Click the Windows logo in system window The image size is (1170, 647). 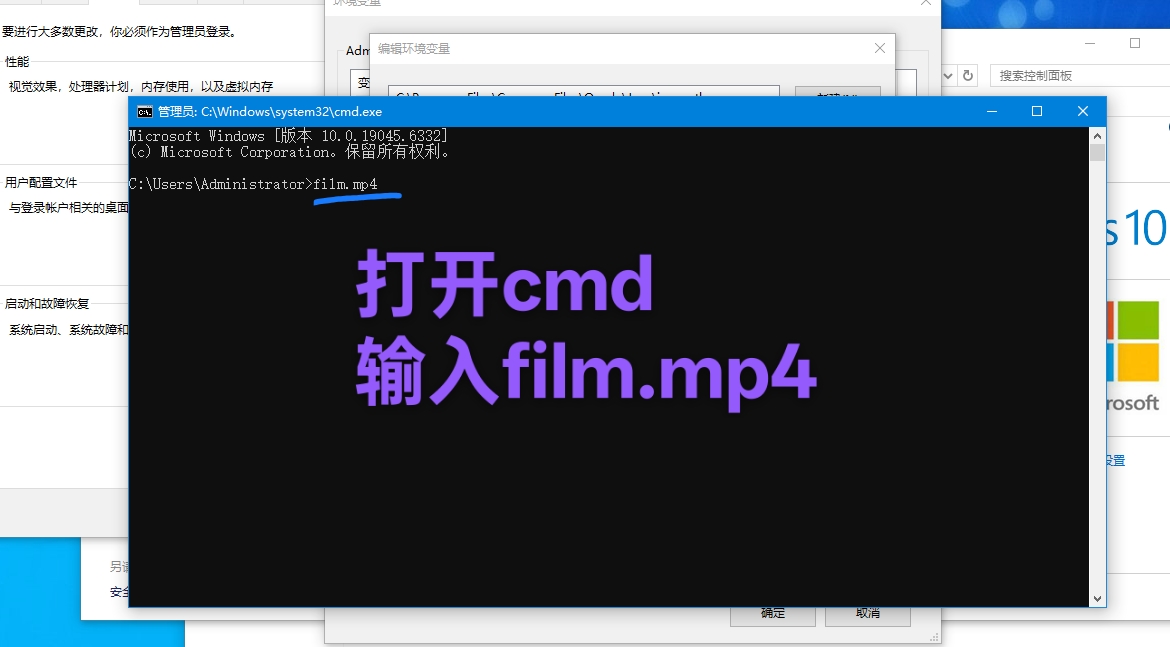pos(1133,341)
